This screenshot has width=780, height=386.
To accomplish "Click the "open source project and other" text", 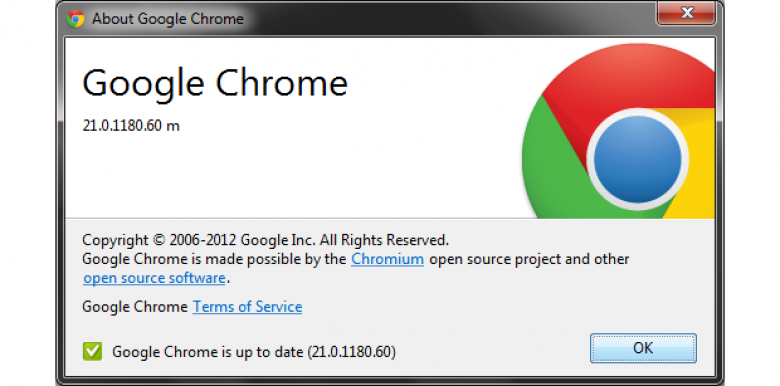I will (529, 259).
